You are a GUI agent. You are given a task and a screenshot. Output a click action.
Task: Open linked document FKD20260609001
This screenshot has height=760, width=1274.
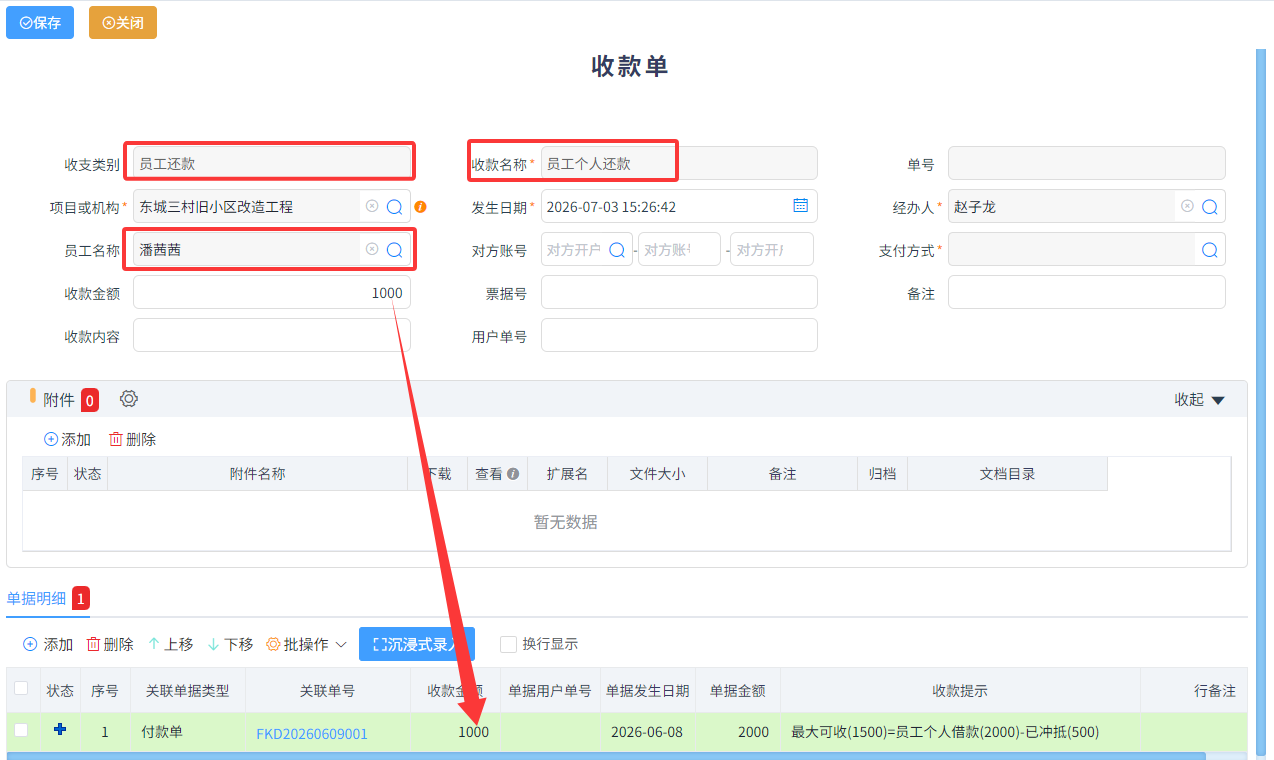(x=312, y=733)
